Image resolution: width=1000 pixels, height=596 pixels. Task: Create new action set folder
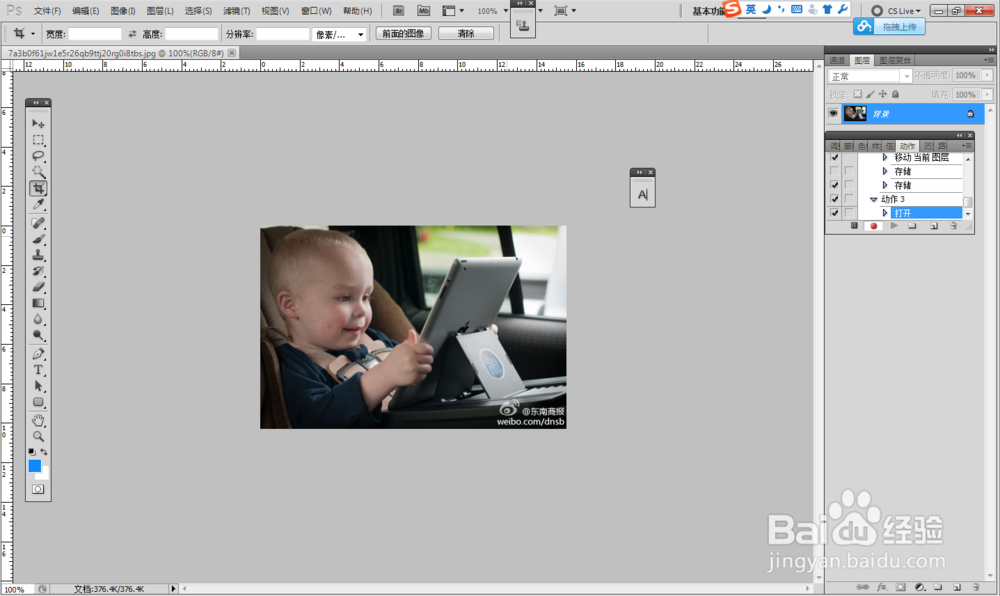(x=913, y=226)
